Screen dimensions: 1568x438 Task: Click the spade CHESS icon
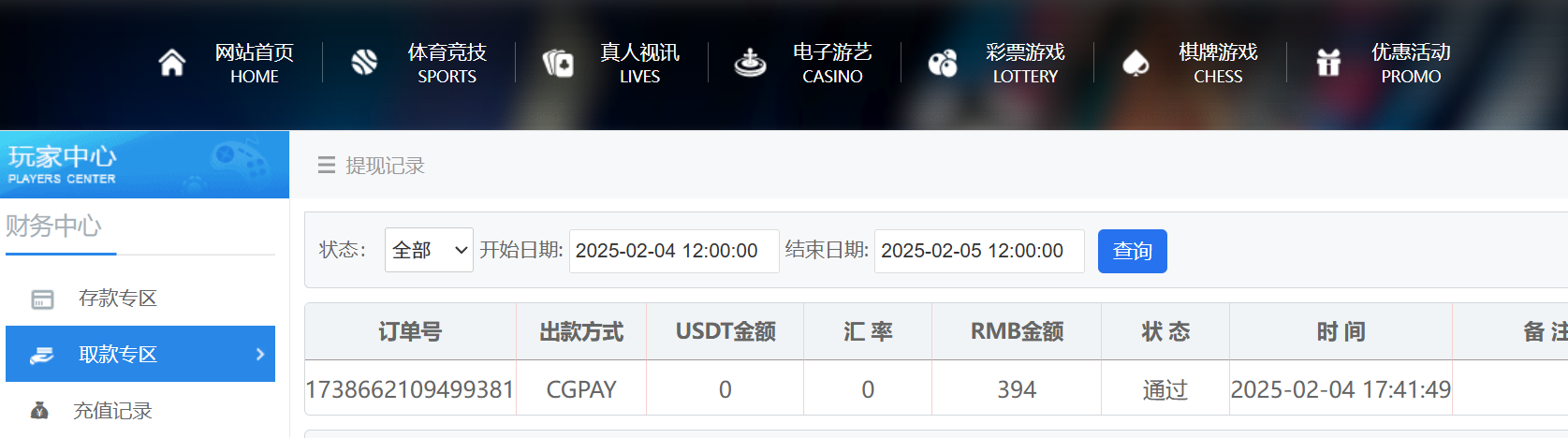click(x=1136, y=63)
